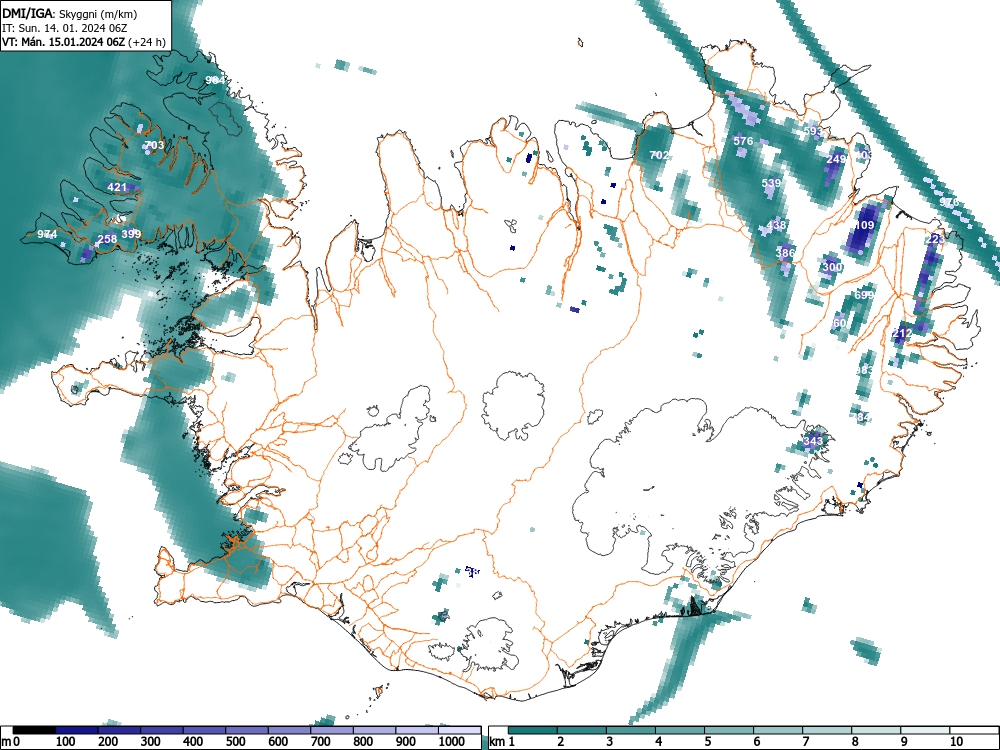Click the '703' visibility value in the Westfjords
This screenshot has height=750, width=1000.
[155, 145]
